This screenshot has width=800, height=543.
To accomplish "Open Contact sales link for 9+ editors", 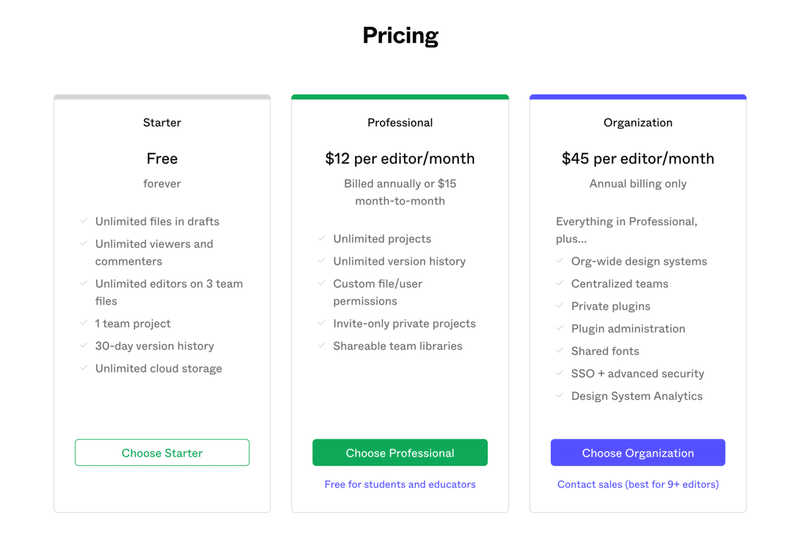I will pyautogui.click(x=638, y=484).
